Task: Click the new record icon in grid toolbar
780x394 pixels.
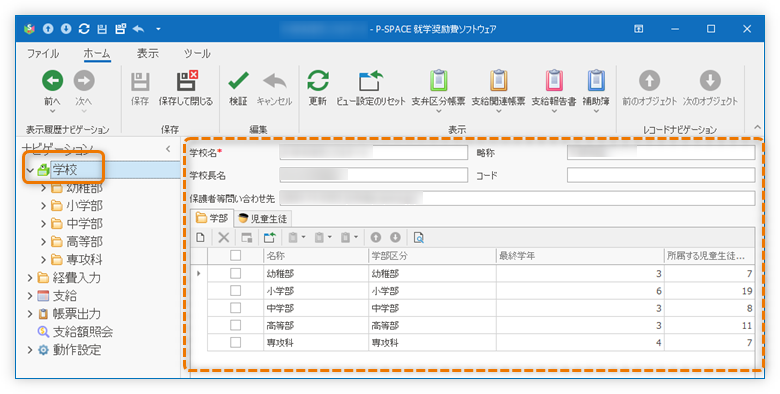Action: (200, 238)
